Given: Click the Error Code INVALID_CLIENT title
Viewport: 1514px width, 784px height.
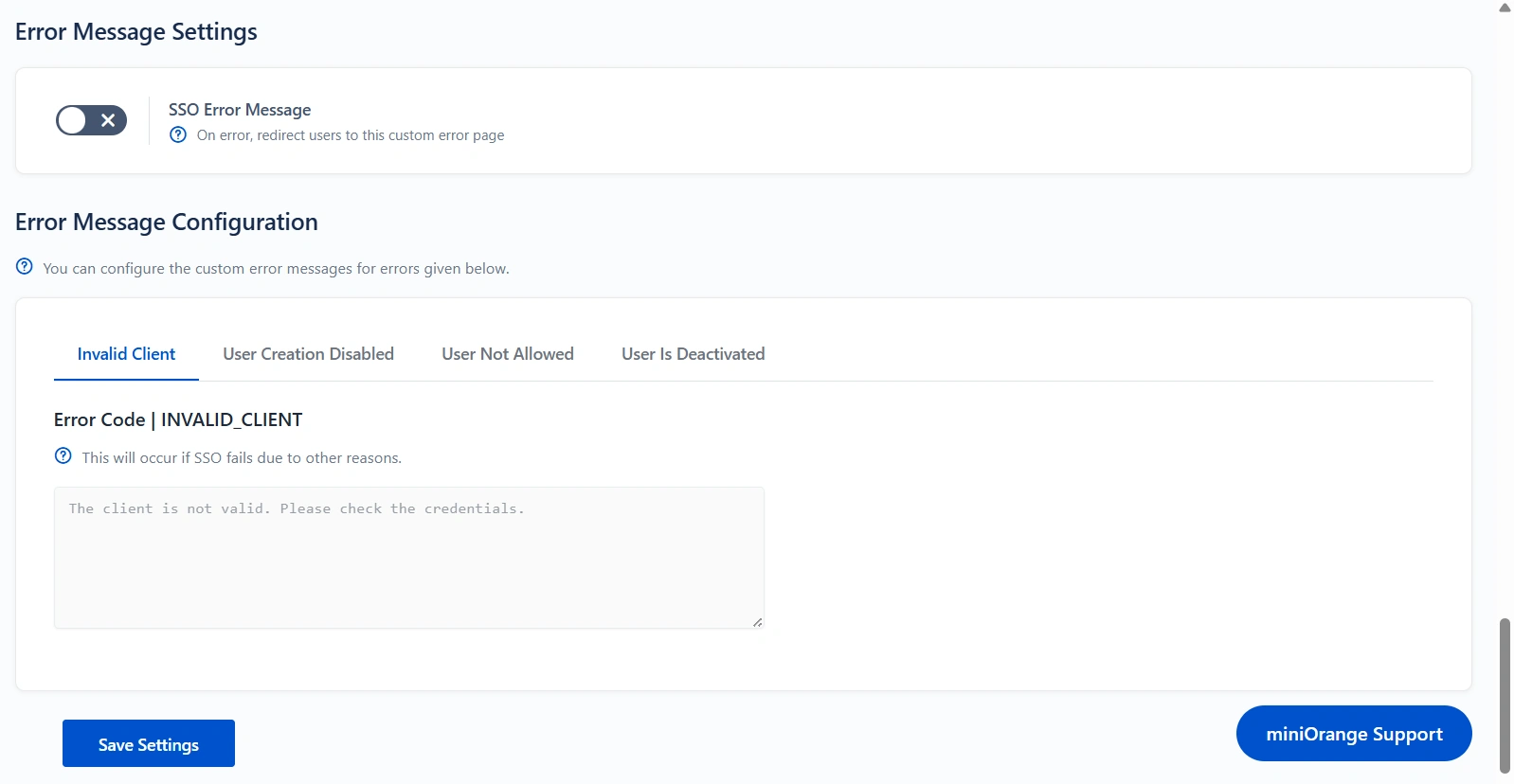Looking at the screenshot, I should [x=178, y=419].
